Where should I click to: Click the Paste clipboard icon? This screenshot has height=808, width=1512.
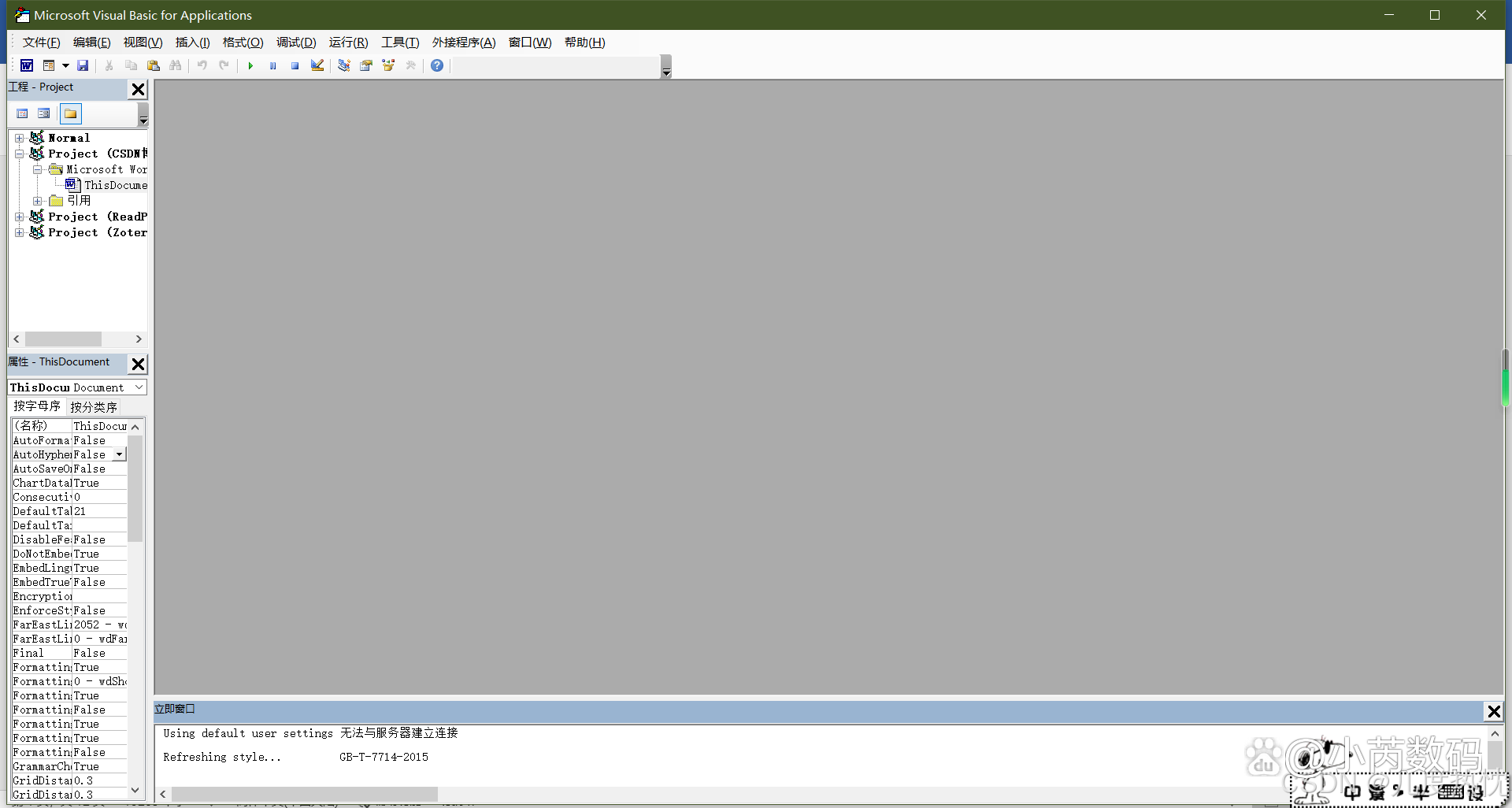point(154,65)
